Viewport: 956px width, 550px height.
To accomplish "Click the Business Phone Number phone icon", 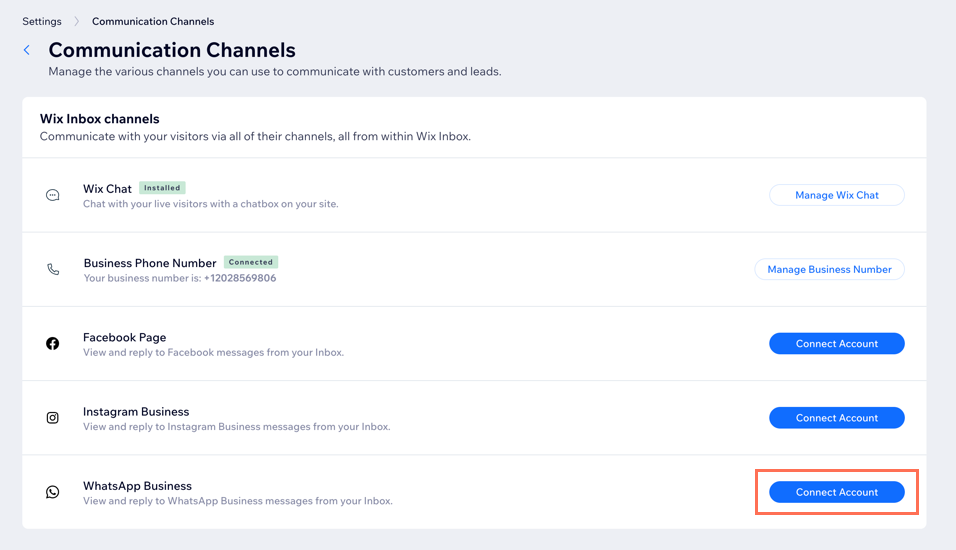I will point(53,270).
